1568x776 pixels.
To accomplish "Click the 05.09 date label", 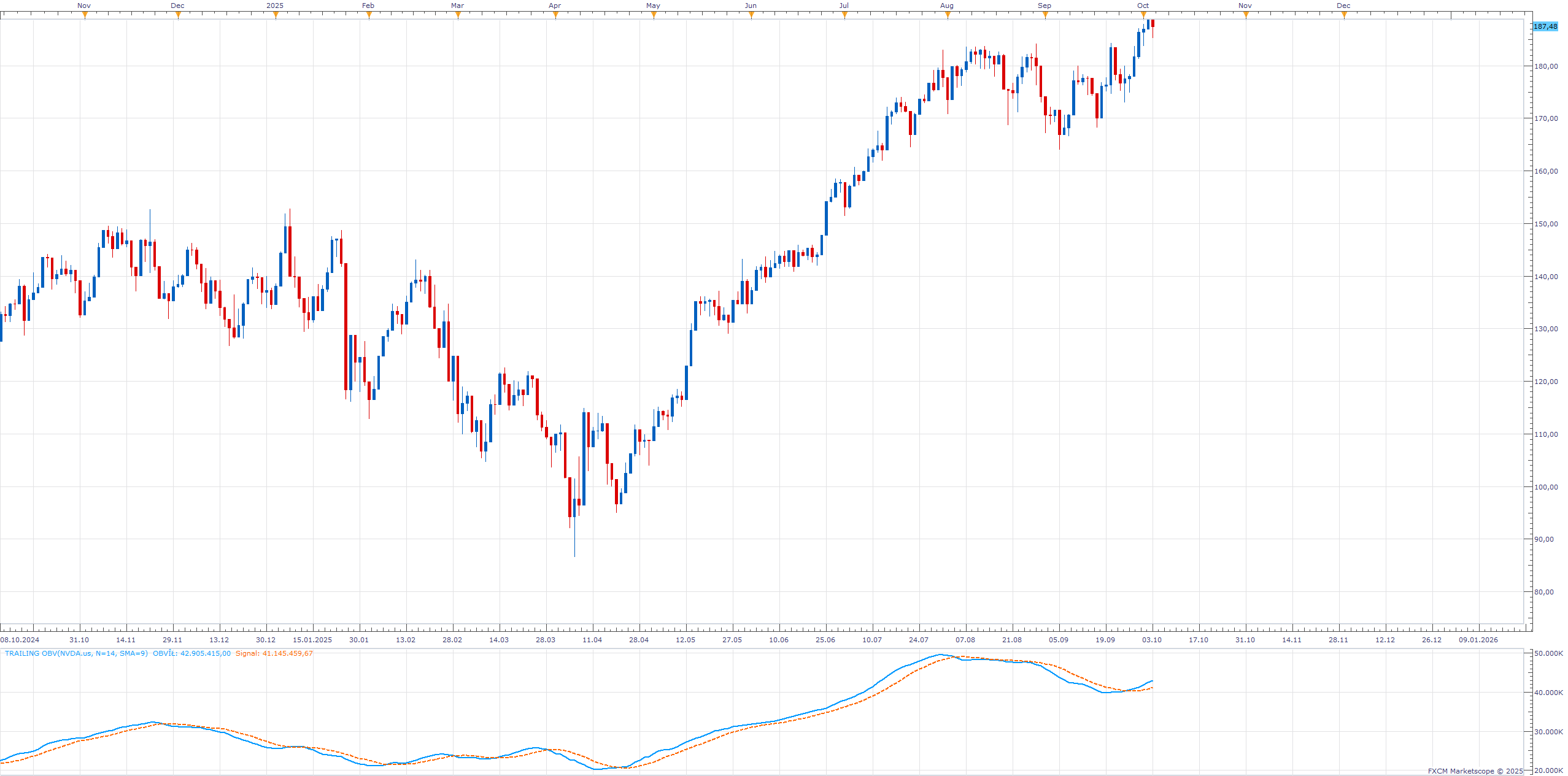I will 1059,640.
